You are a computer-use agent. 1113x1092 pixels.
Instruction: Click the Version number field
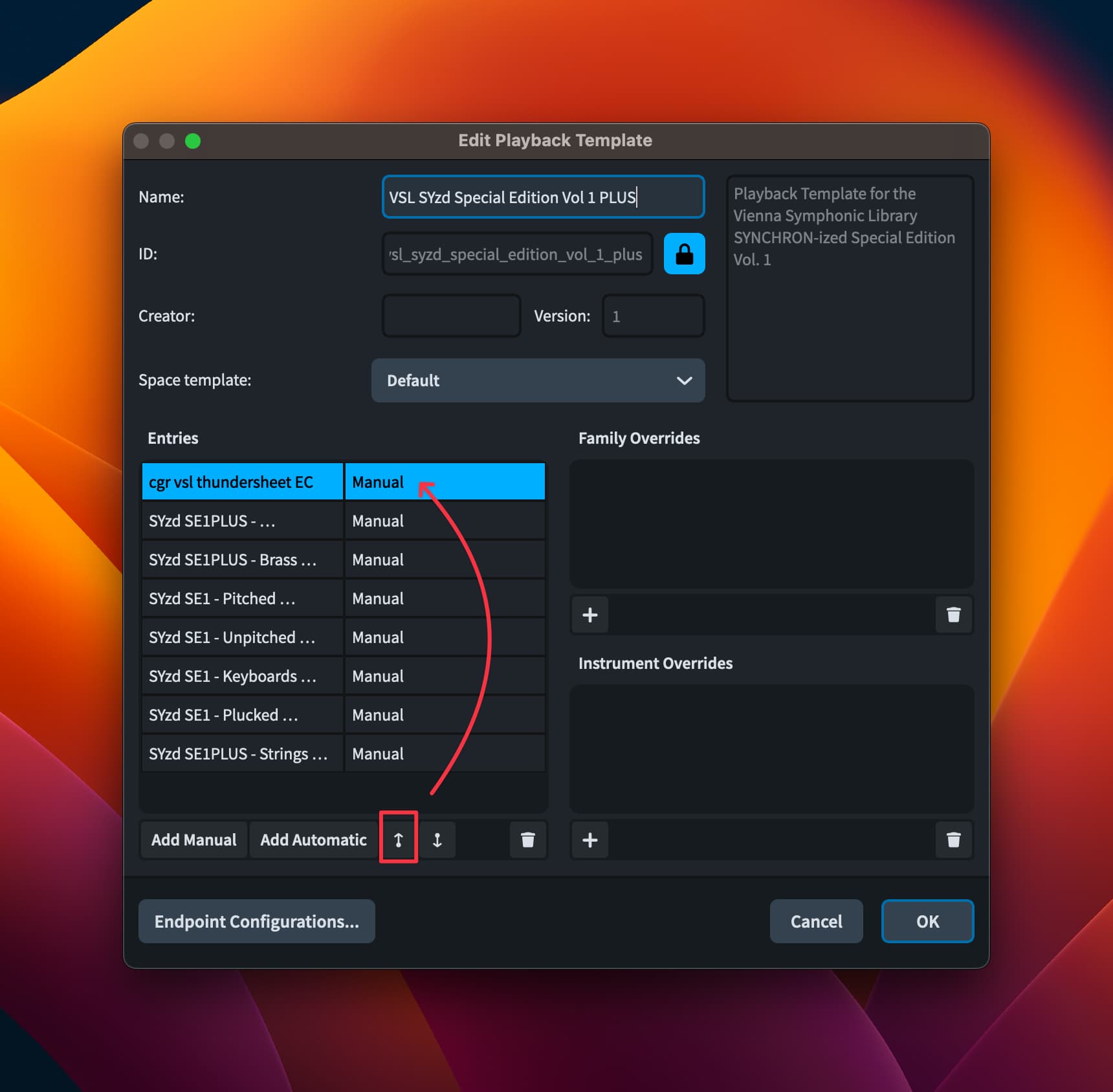coord(654,316)
